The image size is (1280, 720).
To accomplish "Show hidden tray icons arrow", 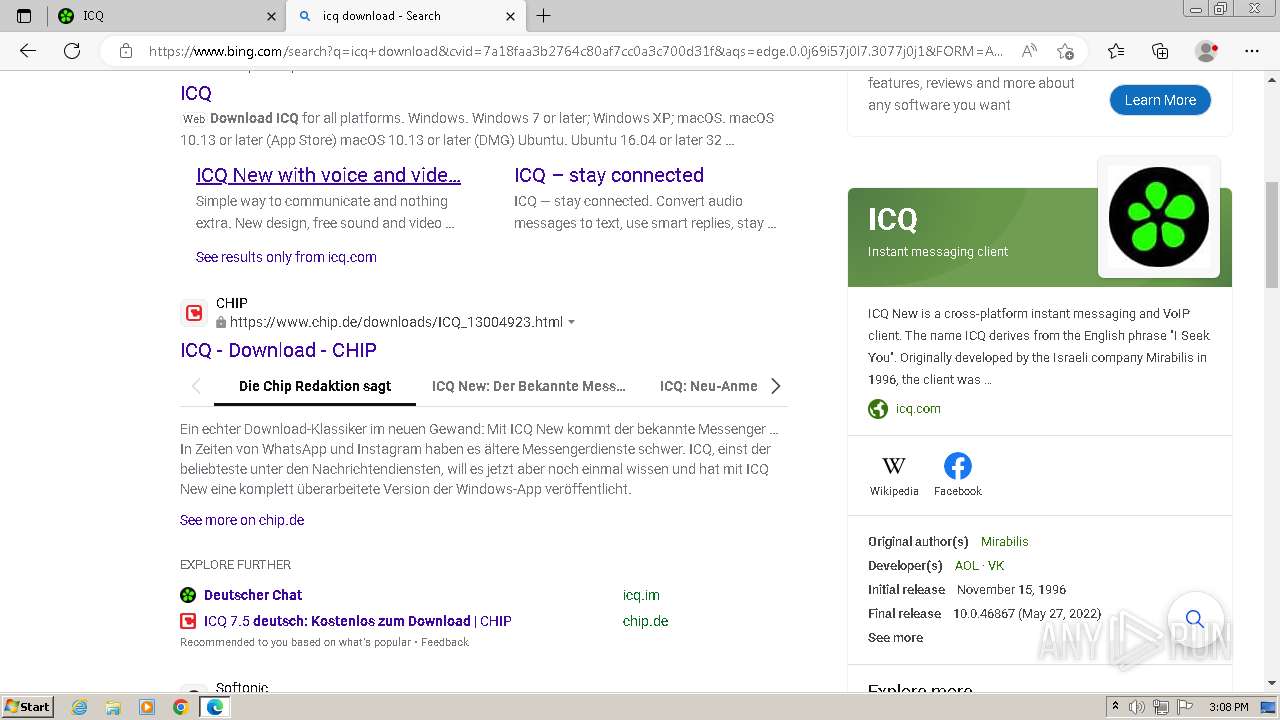I will 1115,707.
